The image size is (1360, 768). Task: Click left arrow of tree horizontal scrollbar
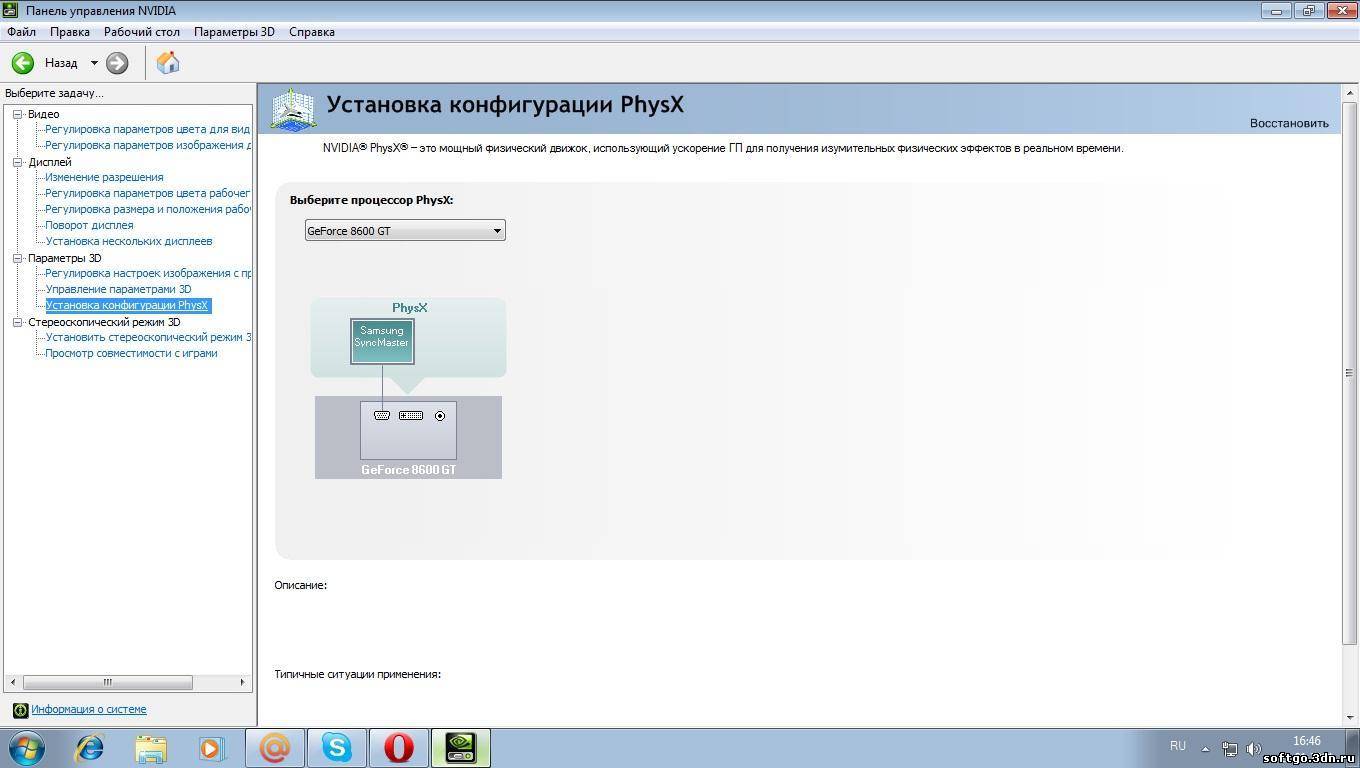pyautogui.click(x=14, y=682)
